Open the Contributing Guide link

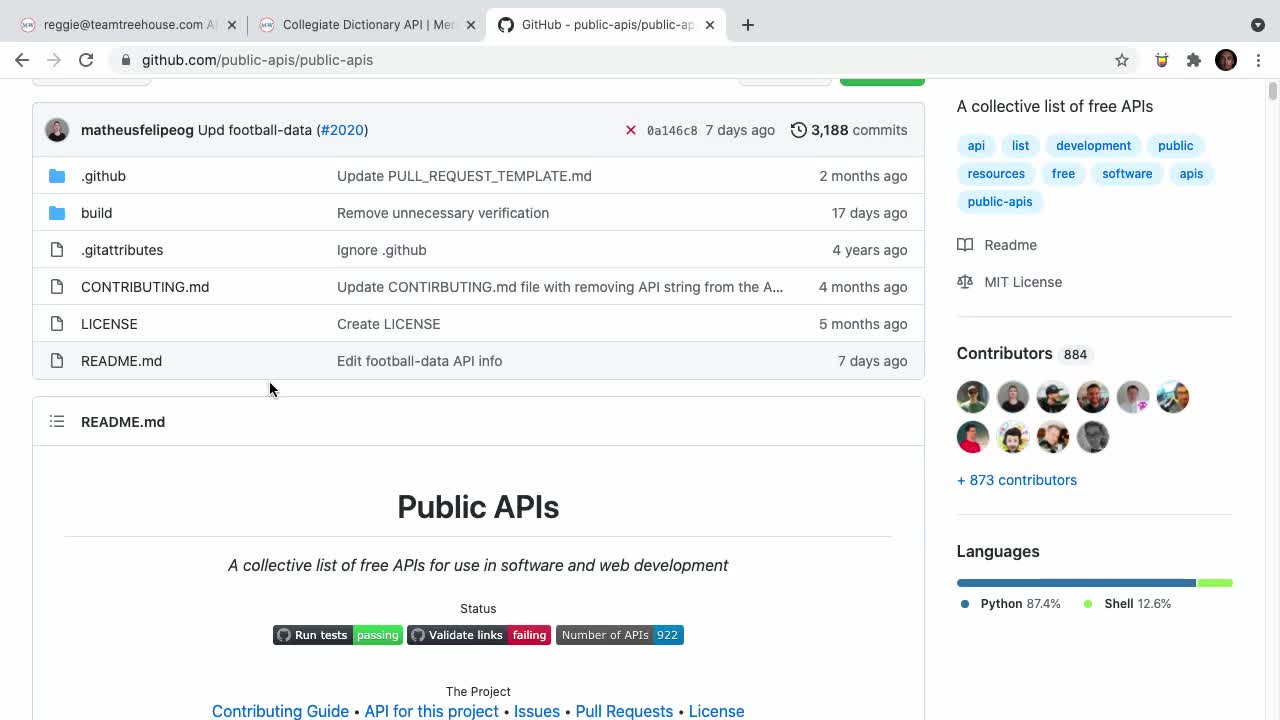pos(280,711)
